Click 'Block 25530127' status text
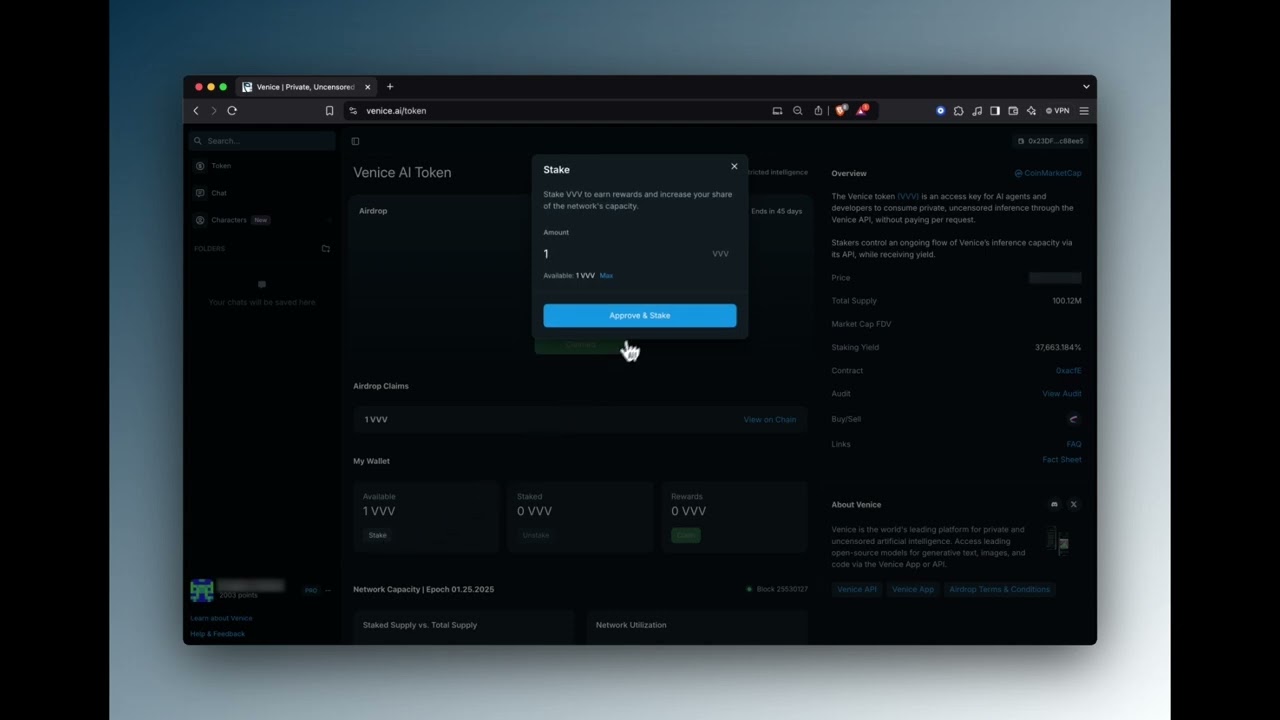This screenshot has height=720, width=1280. coord(783,589)
